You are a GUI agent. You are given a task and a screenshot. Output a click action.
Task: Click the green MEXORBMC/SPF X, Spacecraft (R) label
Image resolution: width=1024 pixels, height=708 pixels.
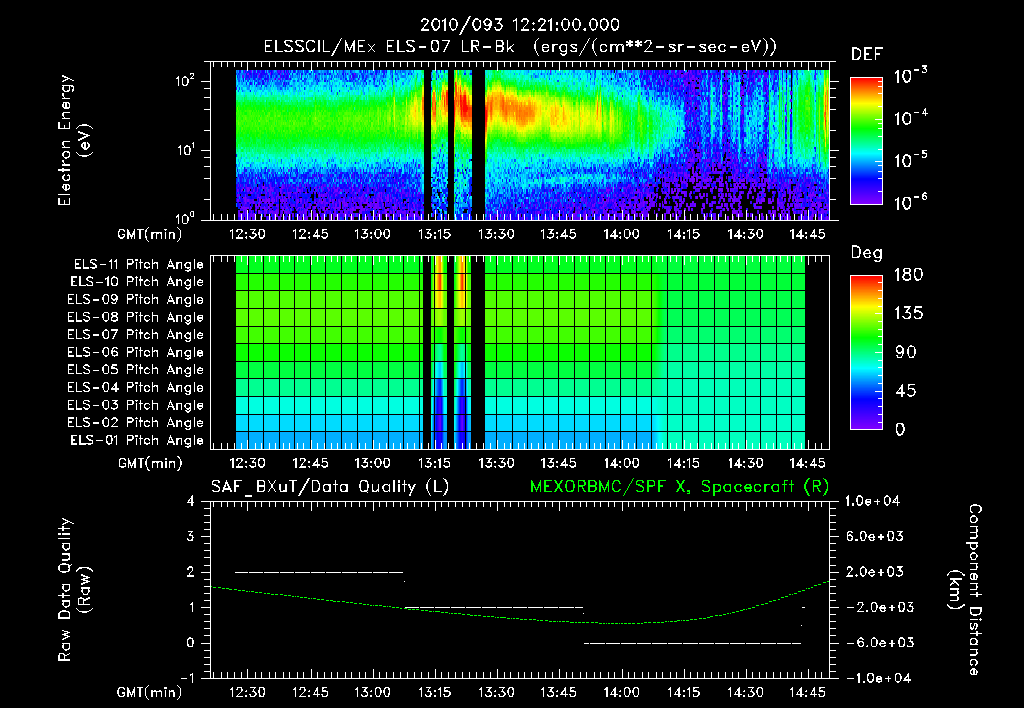679,487
